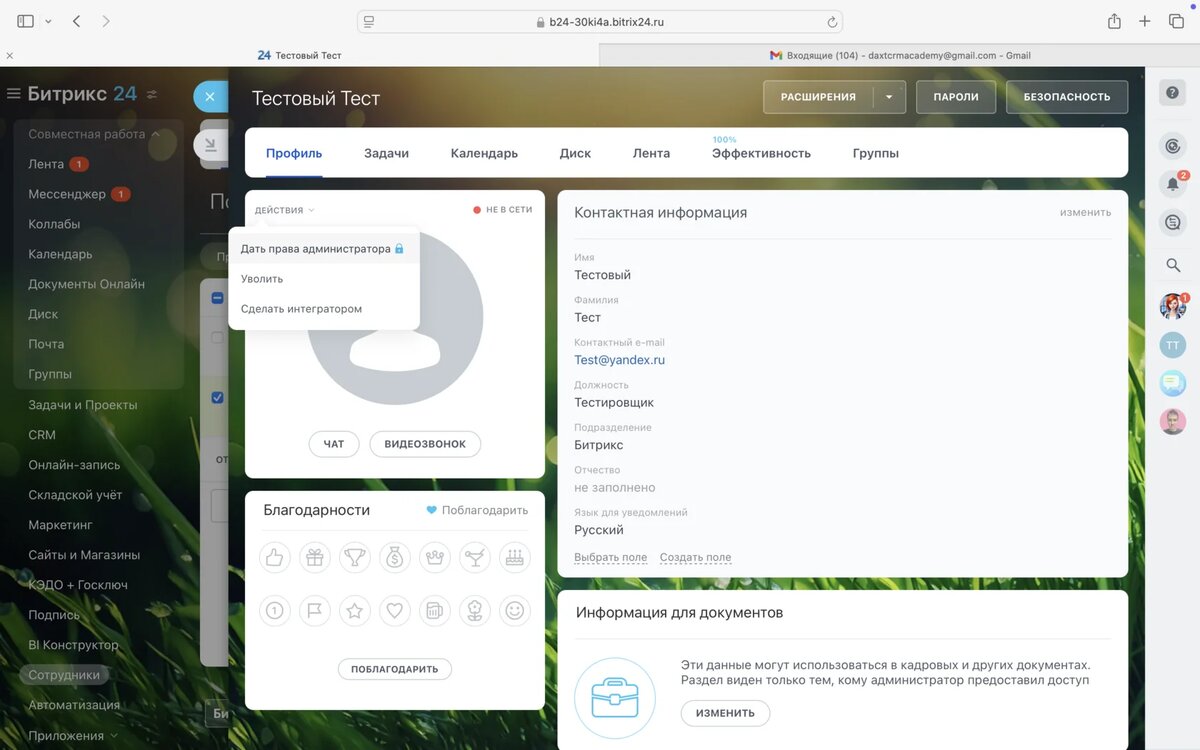Open the Лента profile tab
The image size is (1200, 750).
[x=651, y=153]
